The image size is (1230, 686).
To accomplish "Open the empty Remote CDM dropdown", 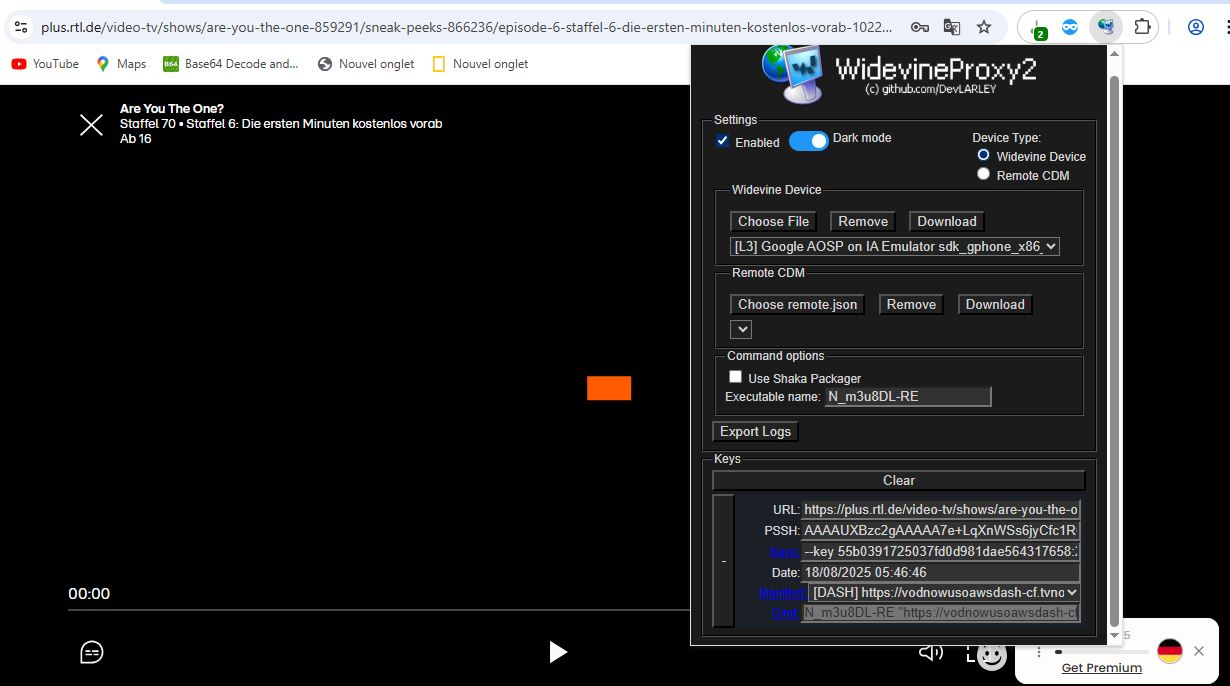I will [741, 329].
